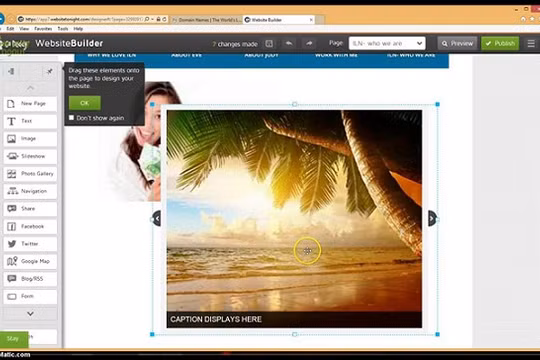This screenshot has height=360, width=540.
Task: Click the Work With Me nav link
Action: [x=336, y=55]
